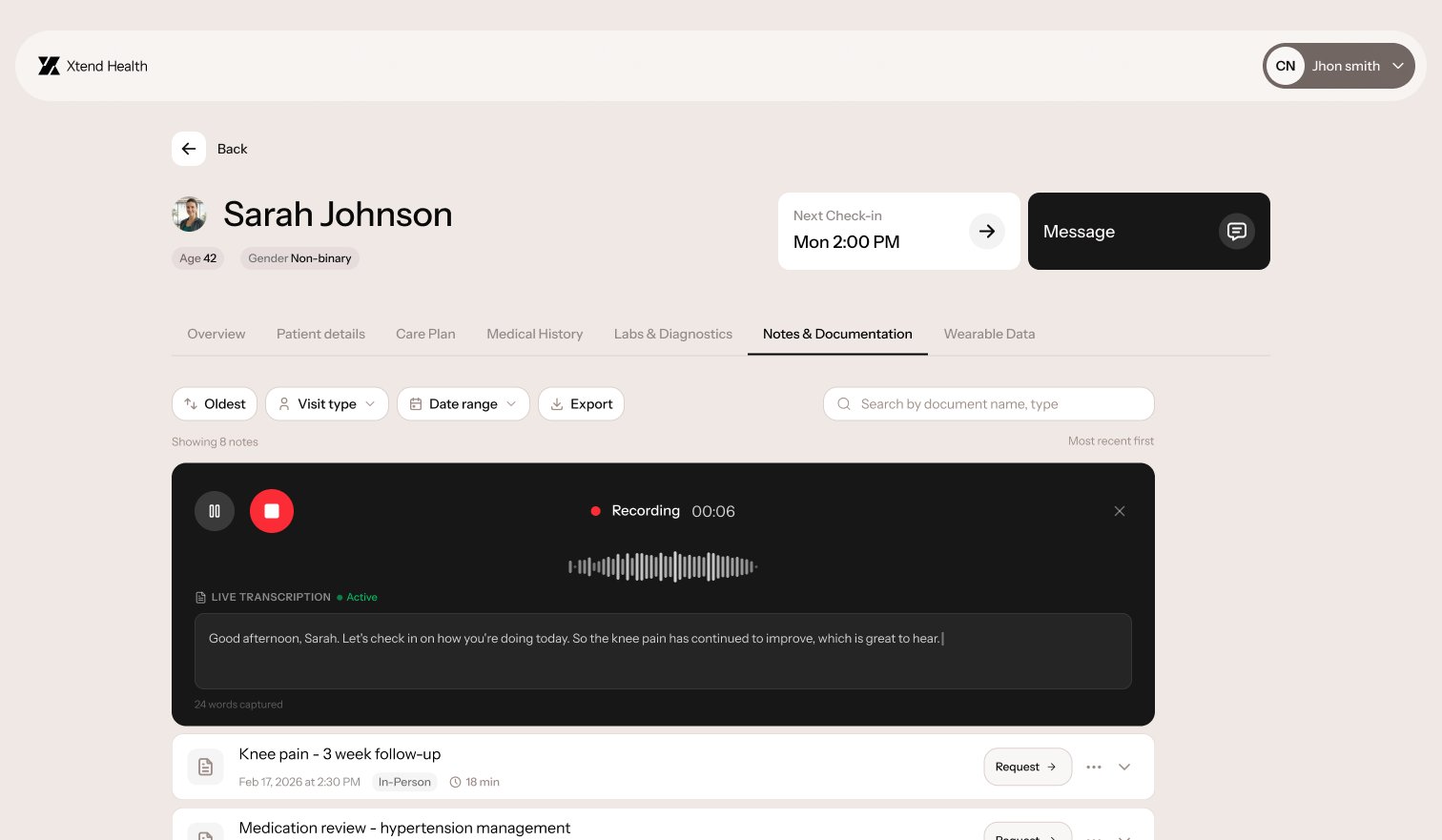Stop the recording with red button

pyautogui.click(x=272, y=511)
